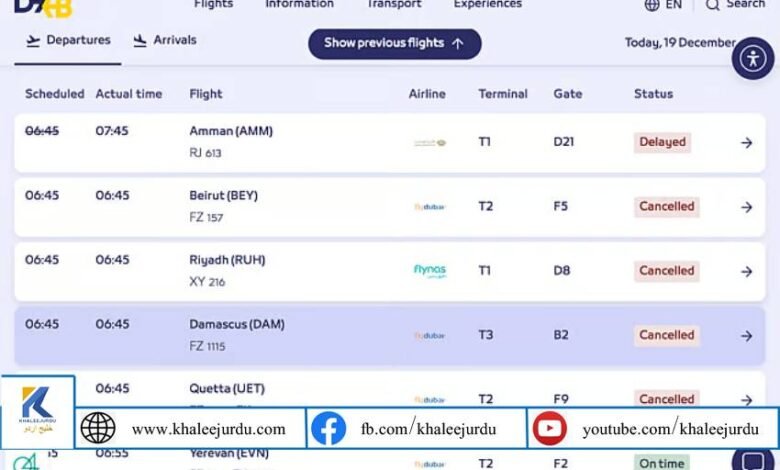Image resolution: width=780 pixels, height=470 pixels.
Task: Click the Delayed status badge
Action: (662, 142)
